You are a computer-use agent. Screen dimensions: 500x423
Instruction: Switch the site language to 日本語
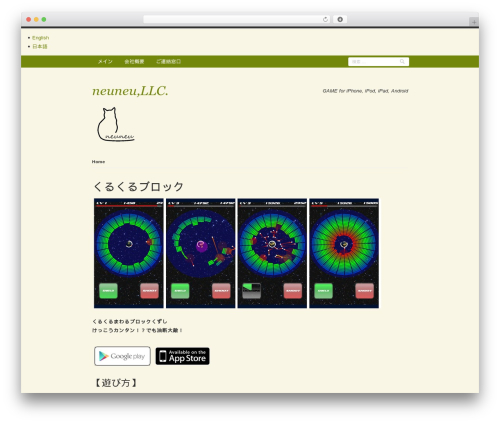point(40,46)
